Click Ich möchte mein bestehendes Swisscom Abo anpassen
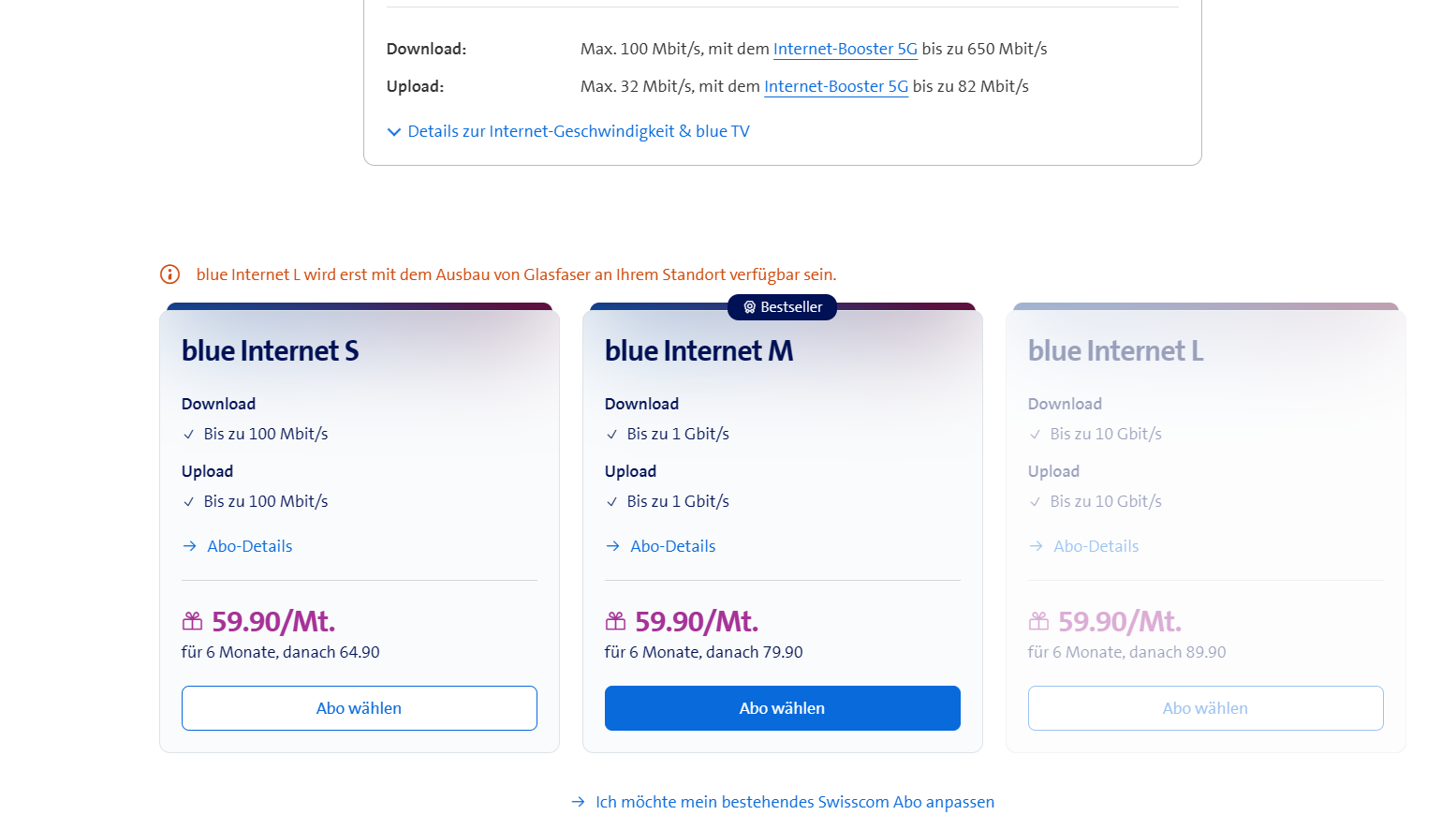The height and width of the screenshot is (815, 1456). coord(794,802)
